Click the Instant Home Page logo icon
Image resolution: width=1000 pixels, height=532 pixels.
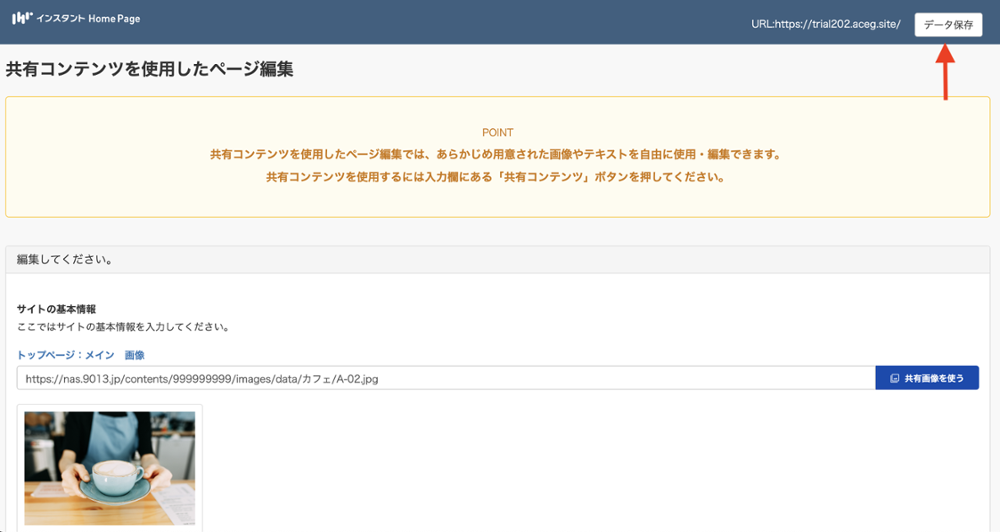click(22, 19)
